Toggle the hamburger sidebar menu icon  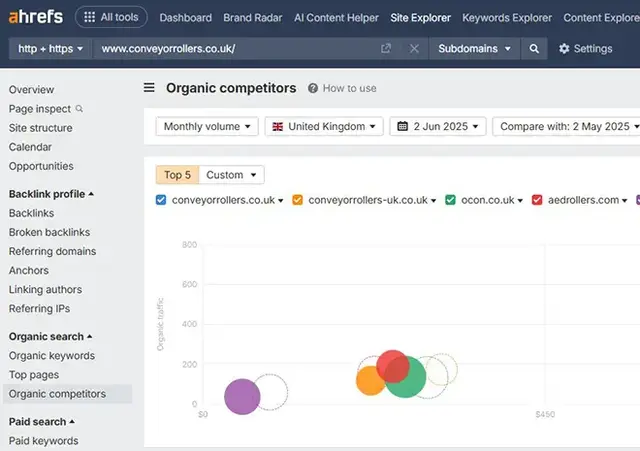point(149,87)
